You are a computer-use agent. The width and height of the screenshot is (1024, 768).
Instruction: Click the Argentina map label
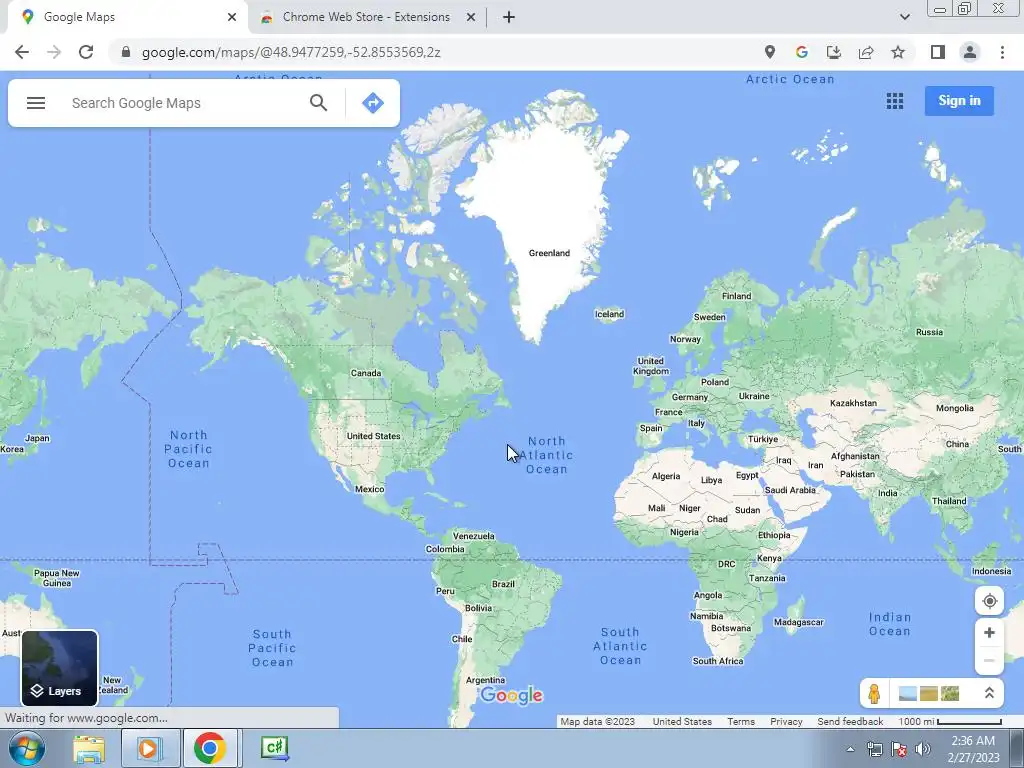[x=485, y=680]
